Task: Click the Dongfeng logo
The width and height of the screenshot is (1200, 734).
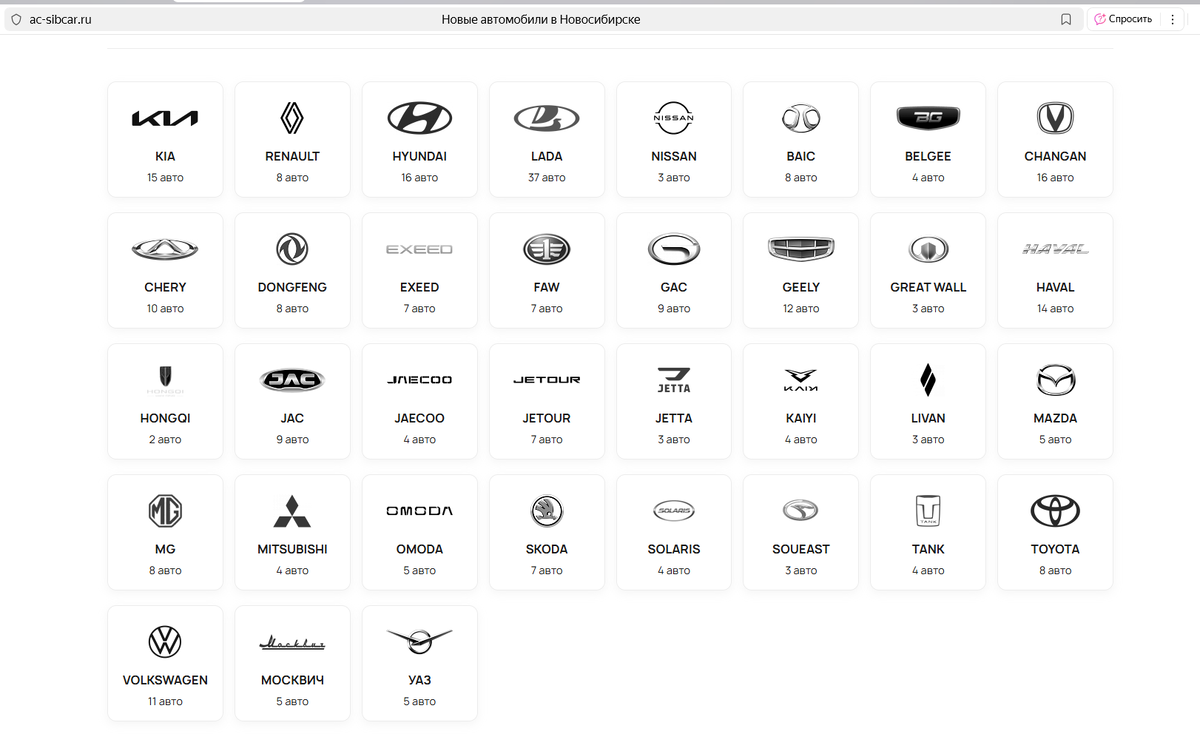Action: tap(292, 249)
